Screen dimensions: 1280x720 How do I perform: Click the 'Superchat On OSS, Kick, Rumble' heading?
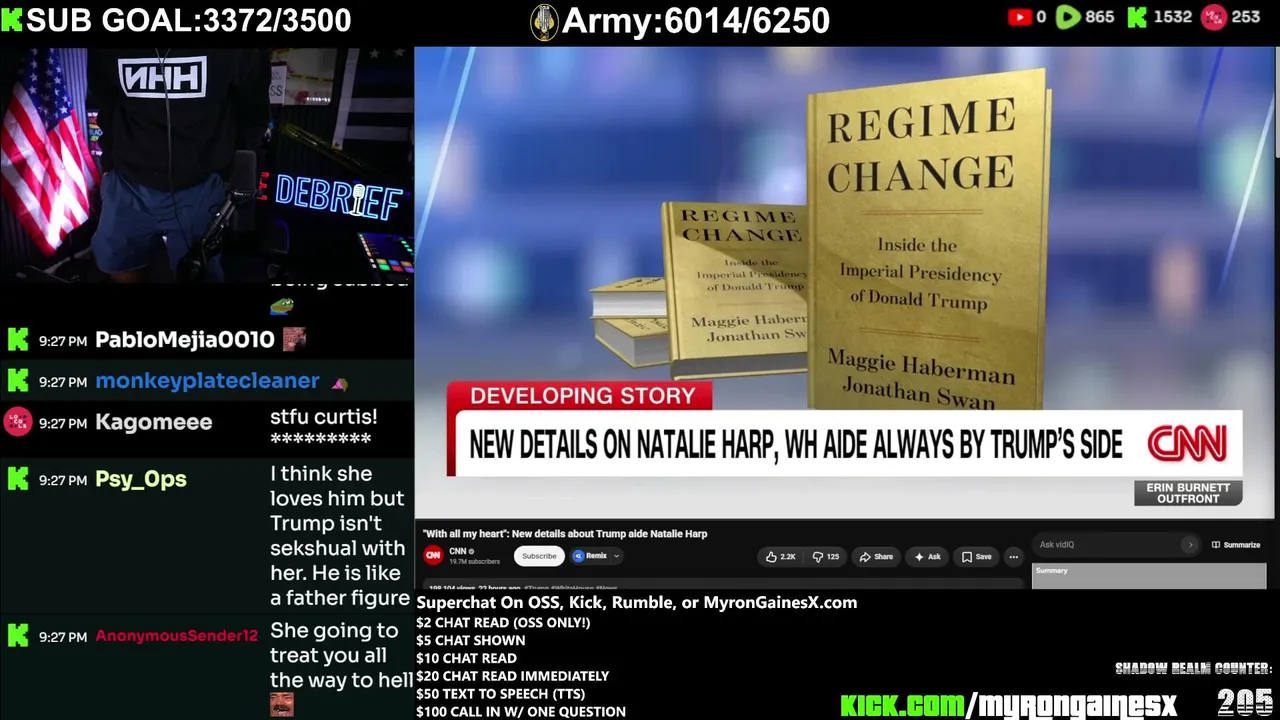pyautogui.click(x=636, y=602)
